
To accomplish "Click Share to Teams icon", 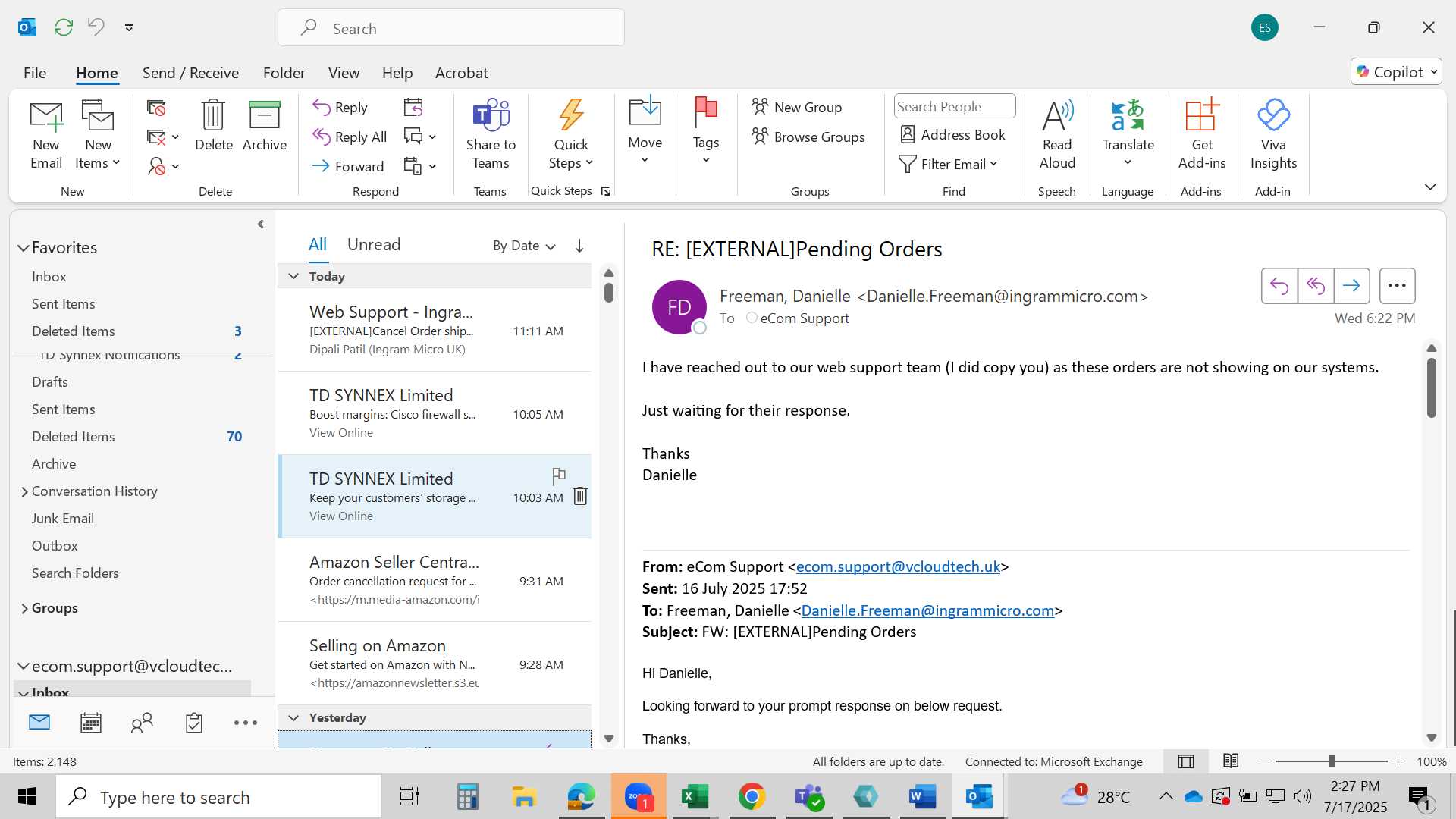I will [x=491, y=135].
